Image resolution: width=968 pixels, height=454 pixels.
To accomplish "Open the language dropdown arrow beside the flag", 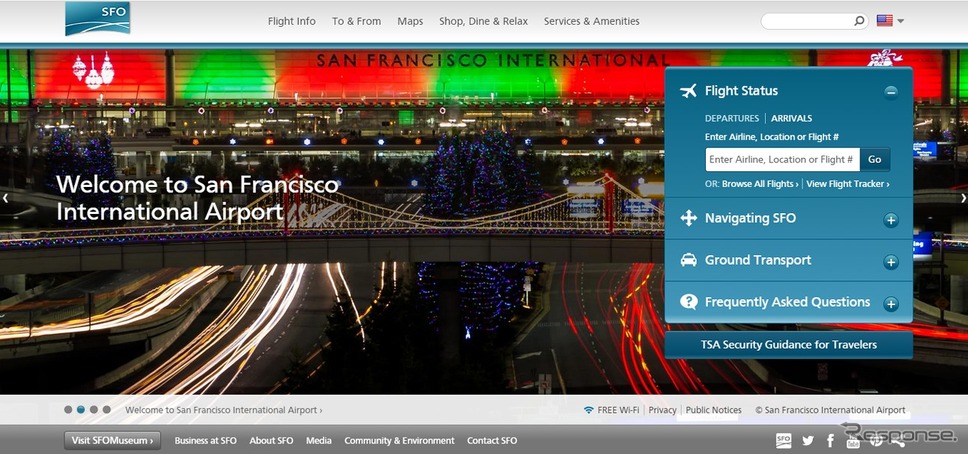I will tap(901, 21).
